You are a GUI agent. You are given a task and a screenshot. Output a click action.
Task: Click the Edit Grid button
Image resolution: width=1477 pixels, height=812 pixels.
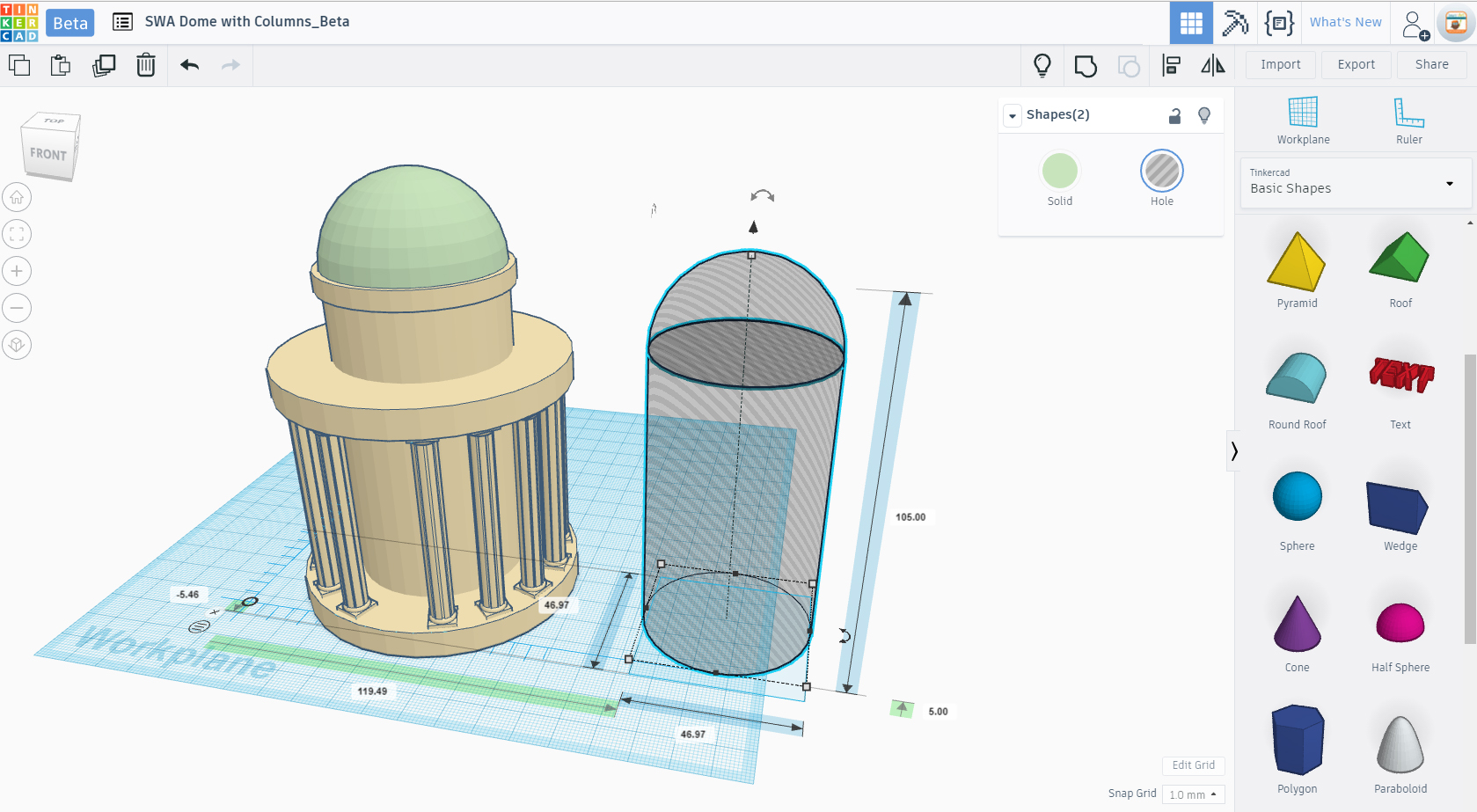1193,765
